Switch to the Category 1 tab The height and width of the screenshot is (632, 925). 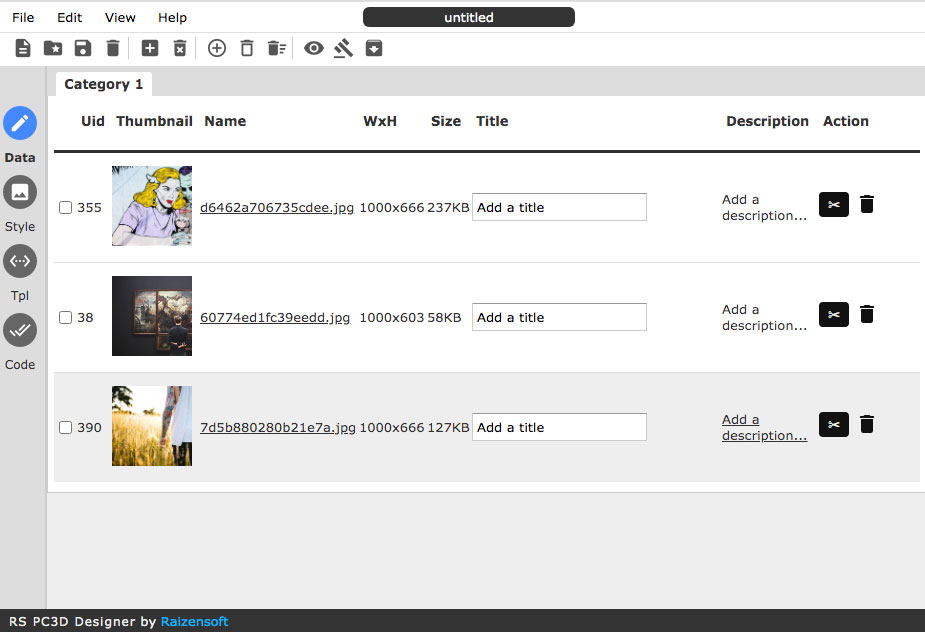[104, 84]
